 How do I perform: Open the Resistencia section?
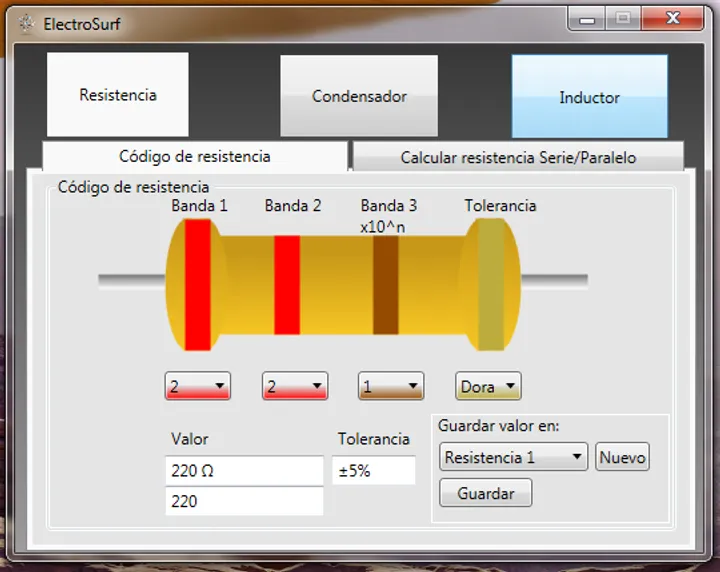118,94
